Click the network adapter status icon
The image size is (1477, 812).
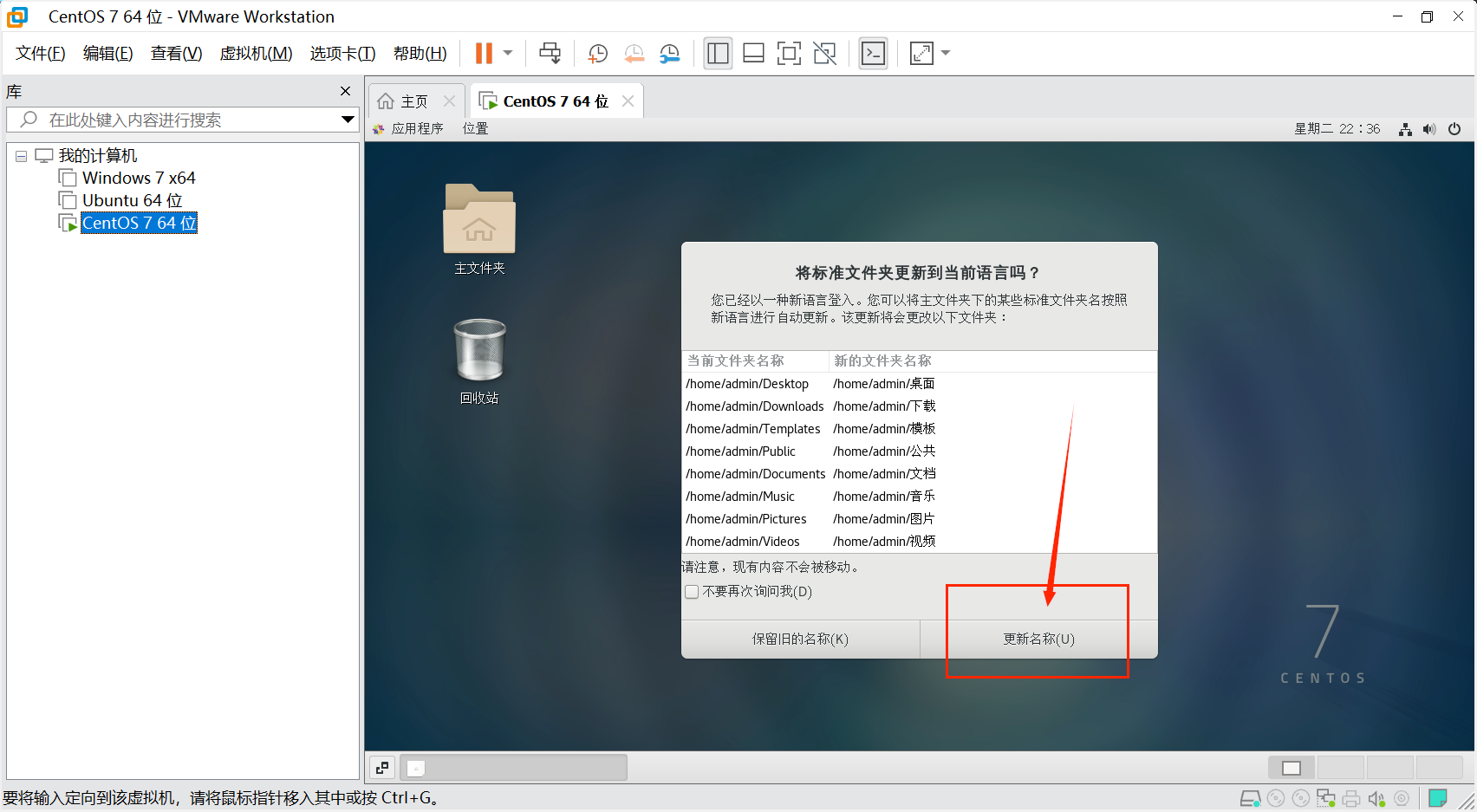click(1326, 798)
